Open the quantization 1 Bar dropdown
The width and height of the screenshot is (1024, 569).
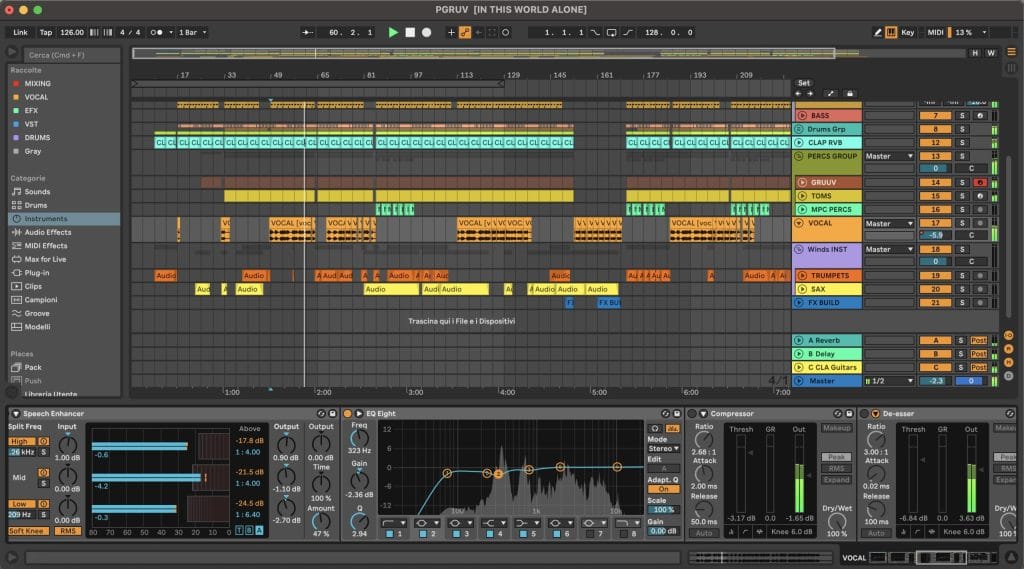(x=193, y=32)
